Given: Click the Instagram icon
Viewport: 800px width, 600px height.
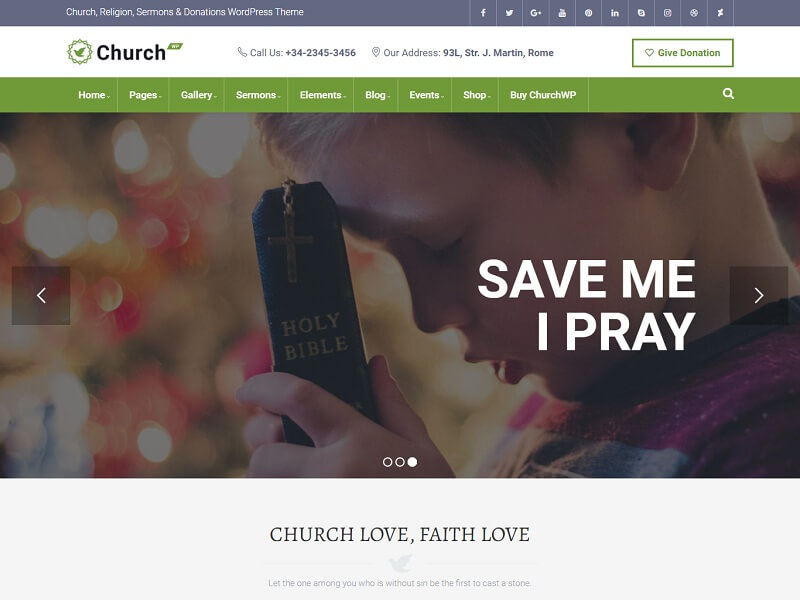Looking at the screenshot, I should [x=667, y=13].
